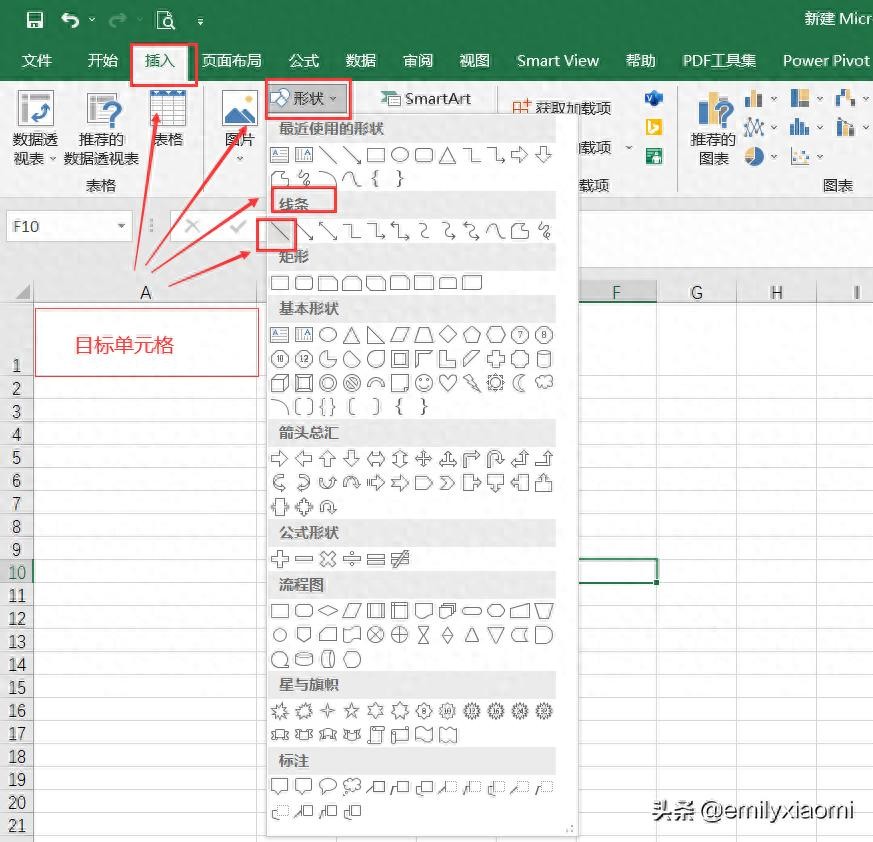Click the Save icon in quick access toolbar
The width and height of the screenshot is (873, 842).
click(34, 20)
